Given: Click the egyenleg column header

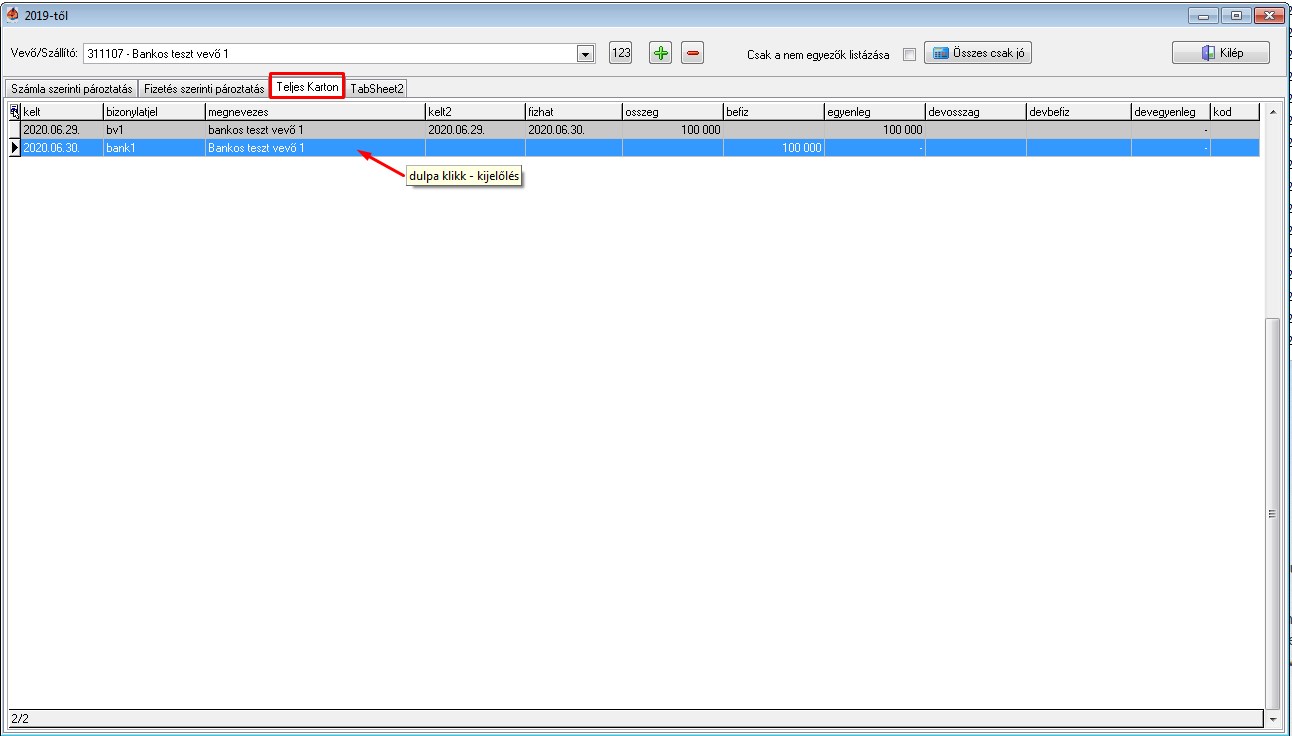Looking at the screenshot, I should click(x=875, y=112).
